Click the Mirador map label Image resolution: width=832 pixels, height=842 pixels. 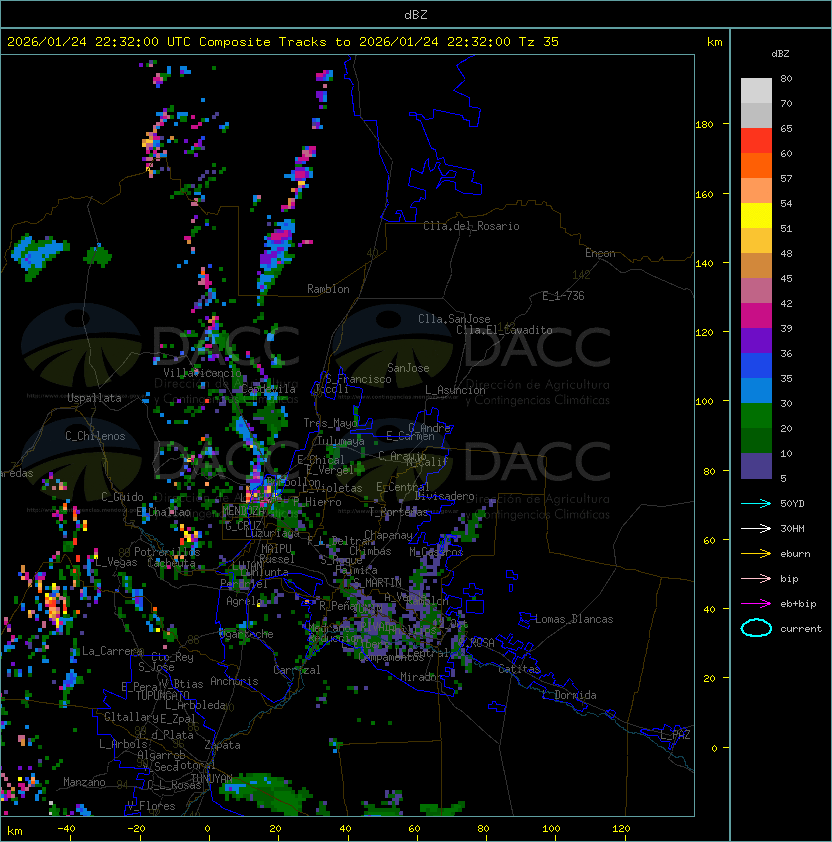click(x=421, y=677)
